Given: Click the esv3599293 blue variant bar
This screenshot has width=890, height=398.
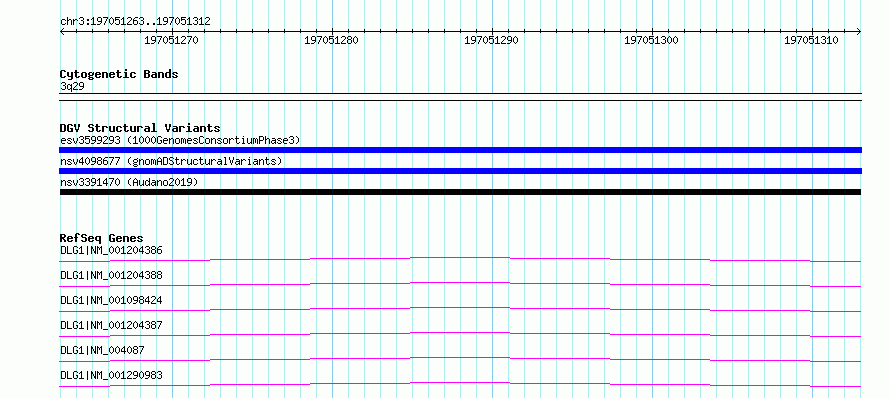Looking at the screenshot, I should tap(460, 150).
